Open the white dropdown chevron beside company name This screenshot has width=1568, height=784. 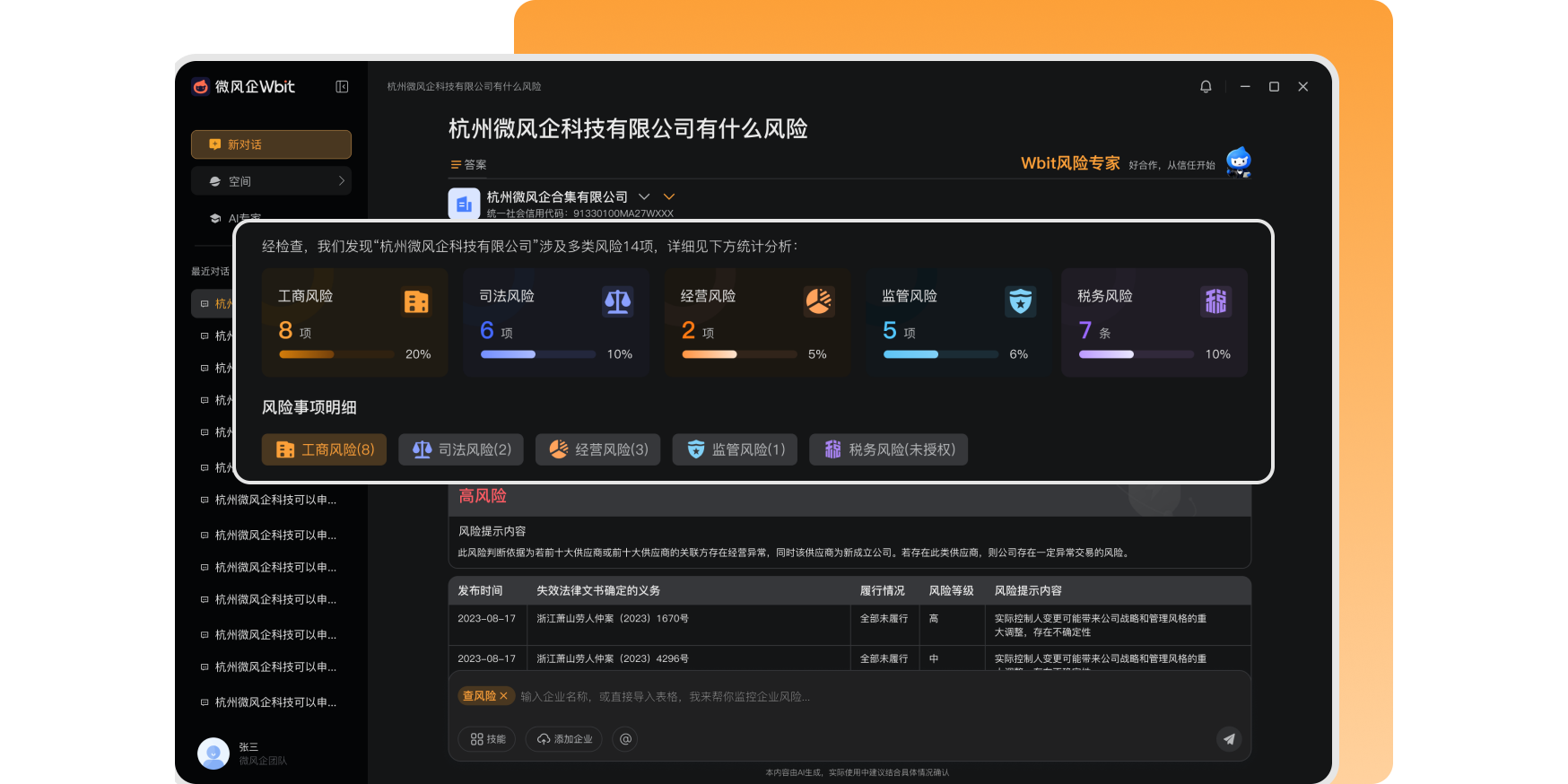644,196
